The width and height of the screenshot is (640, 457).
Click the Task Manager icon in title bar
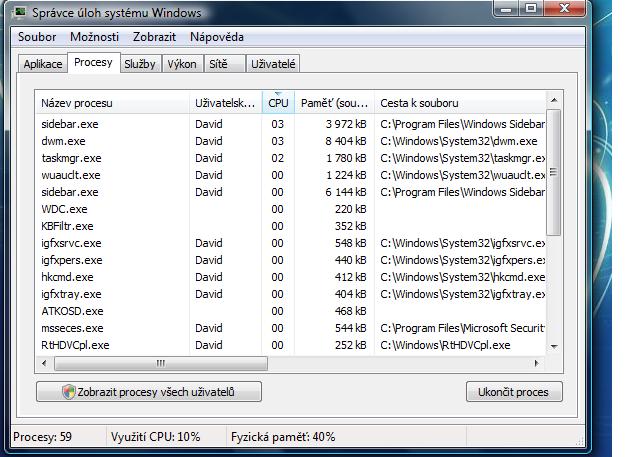[x=20, y=13]
